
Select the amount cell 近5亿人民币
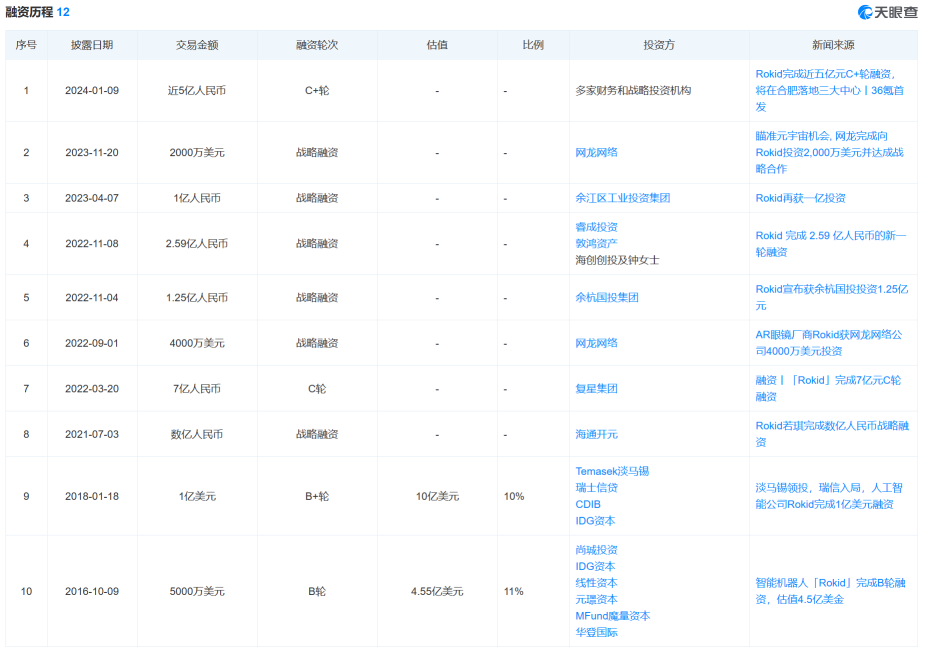[x=197, y=90]
